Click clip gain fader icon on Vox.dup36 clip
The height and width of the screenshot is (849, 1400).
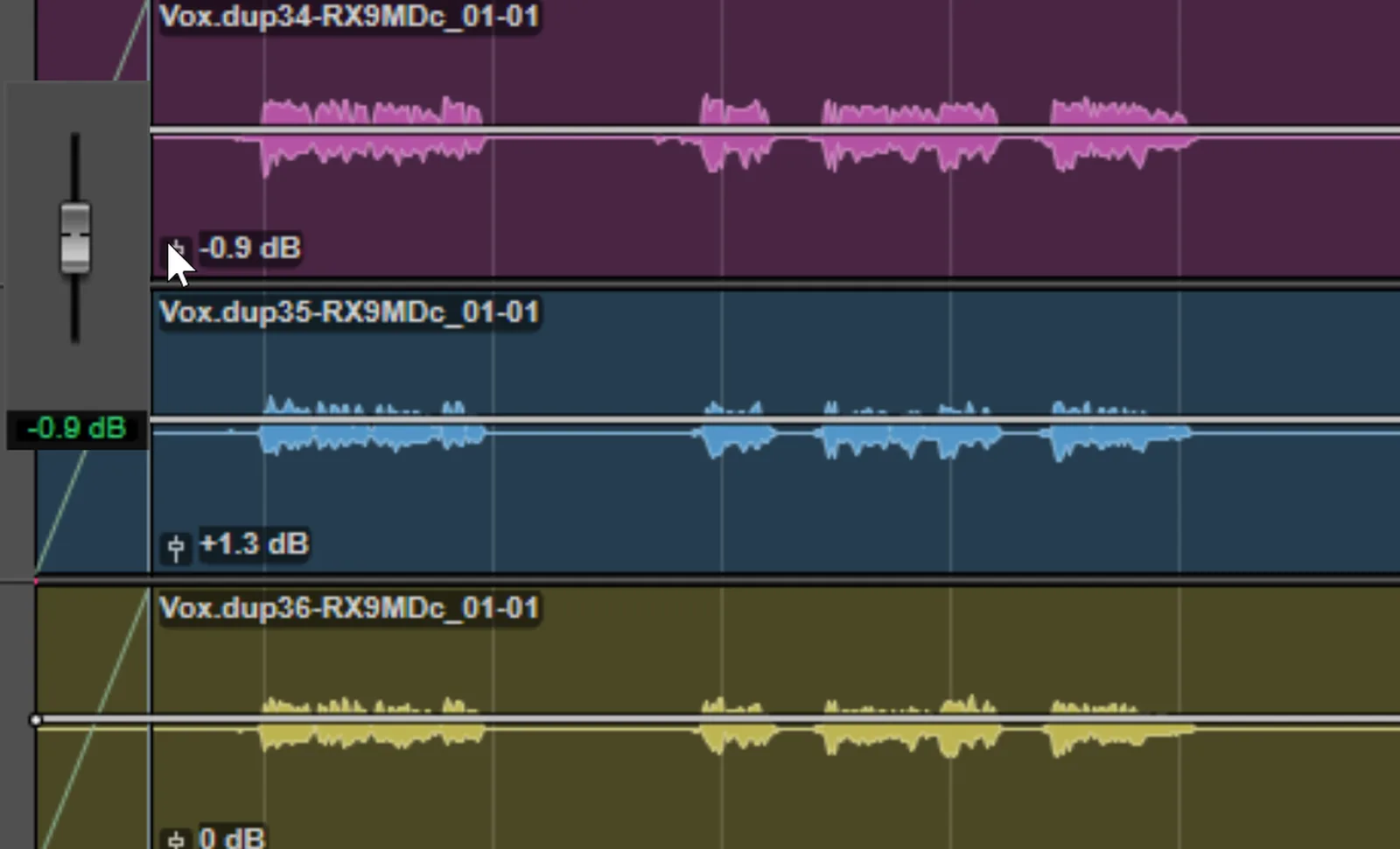[176, 838]
